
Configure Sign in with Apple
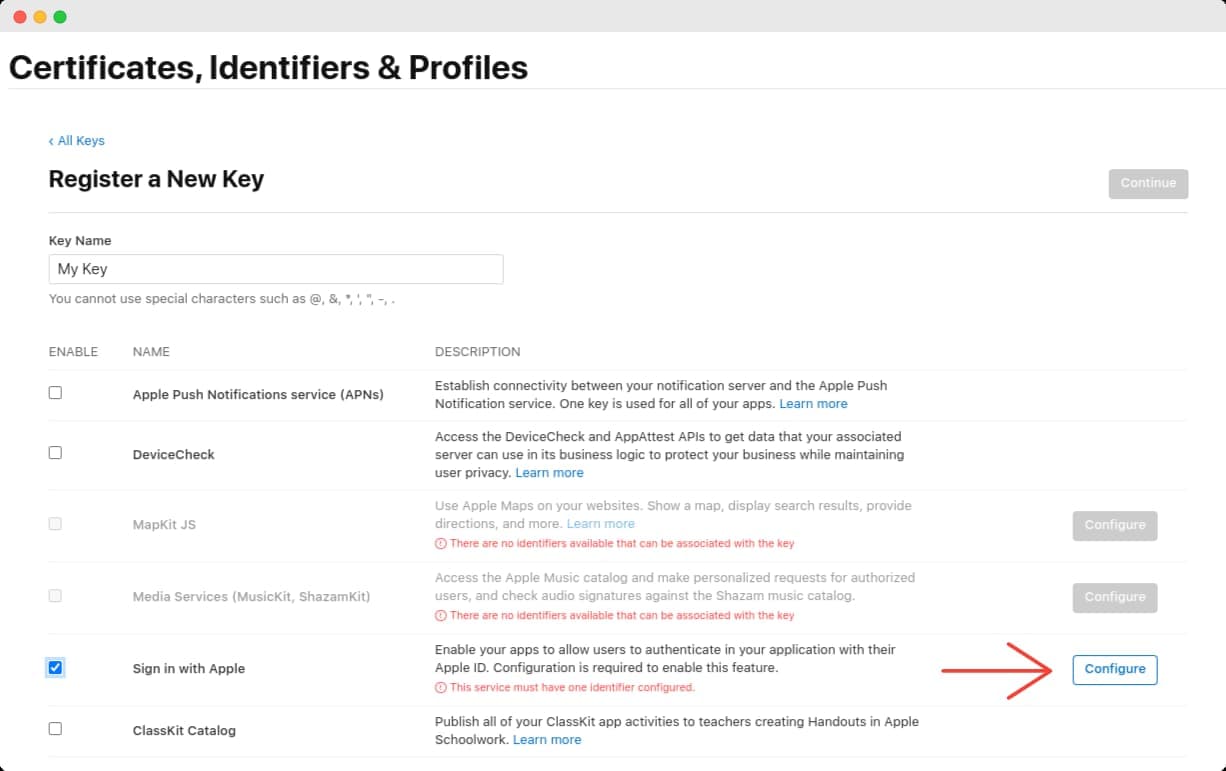click(1114, 669)
